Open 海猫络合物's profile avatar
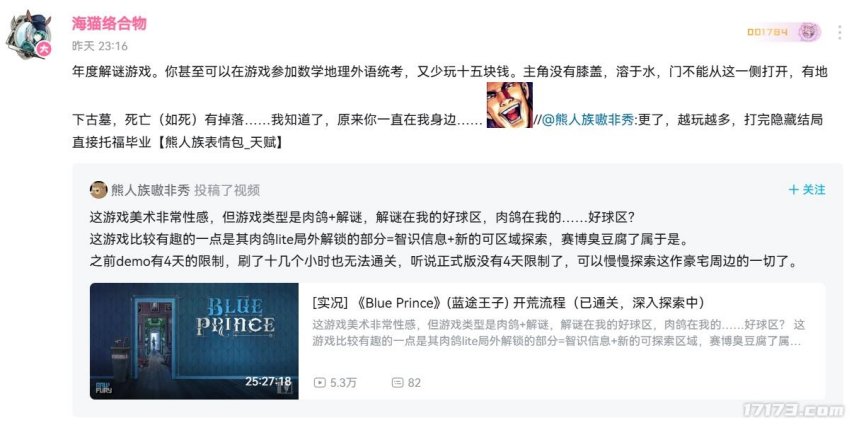 click(x=28, y=35)
